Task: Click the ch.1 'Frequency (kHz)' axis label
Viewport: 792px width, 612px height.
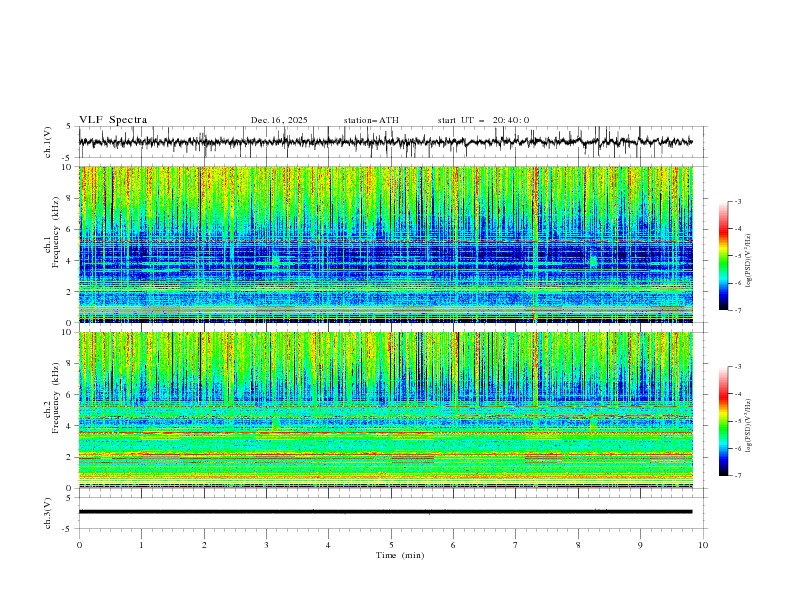Action: click(x=56, y=233)
